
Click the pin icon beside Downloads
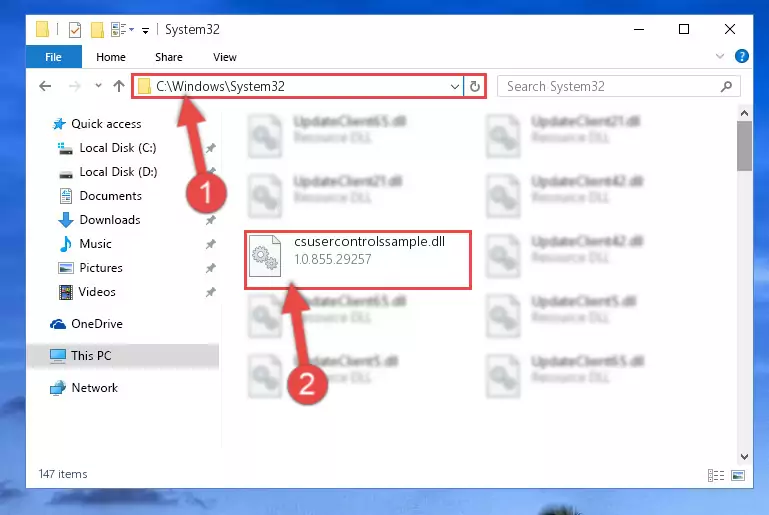coord(210,220)
